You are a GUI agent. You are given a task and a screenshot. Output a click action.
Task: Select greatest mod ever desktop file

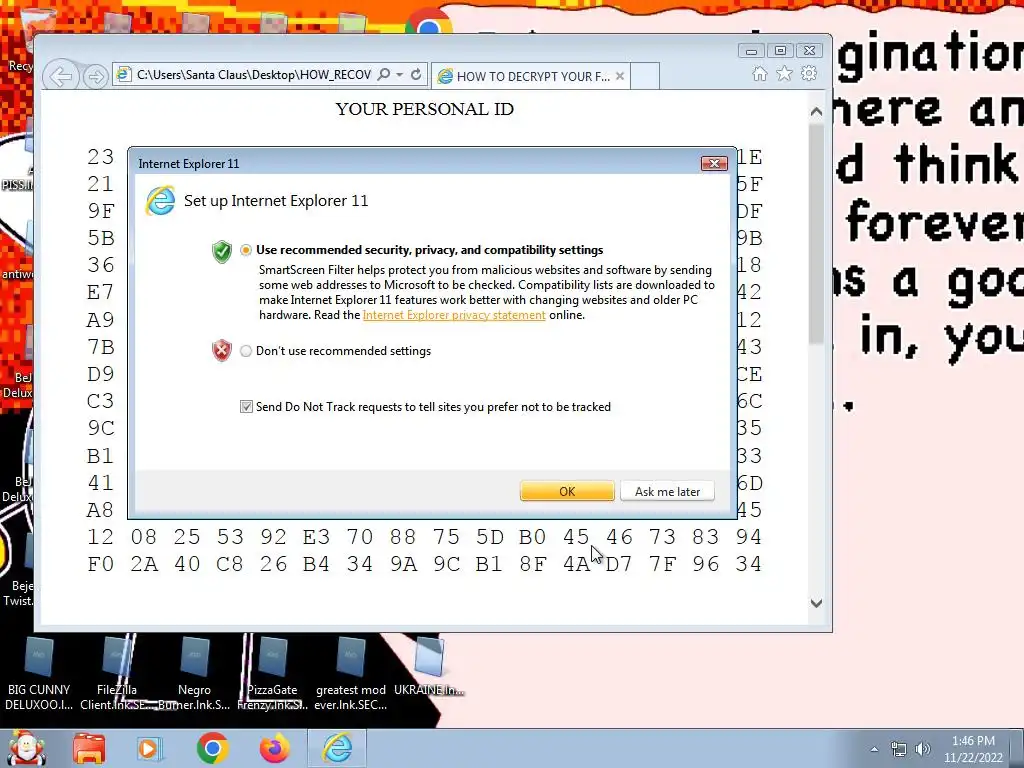[351, 675]
